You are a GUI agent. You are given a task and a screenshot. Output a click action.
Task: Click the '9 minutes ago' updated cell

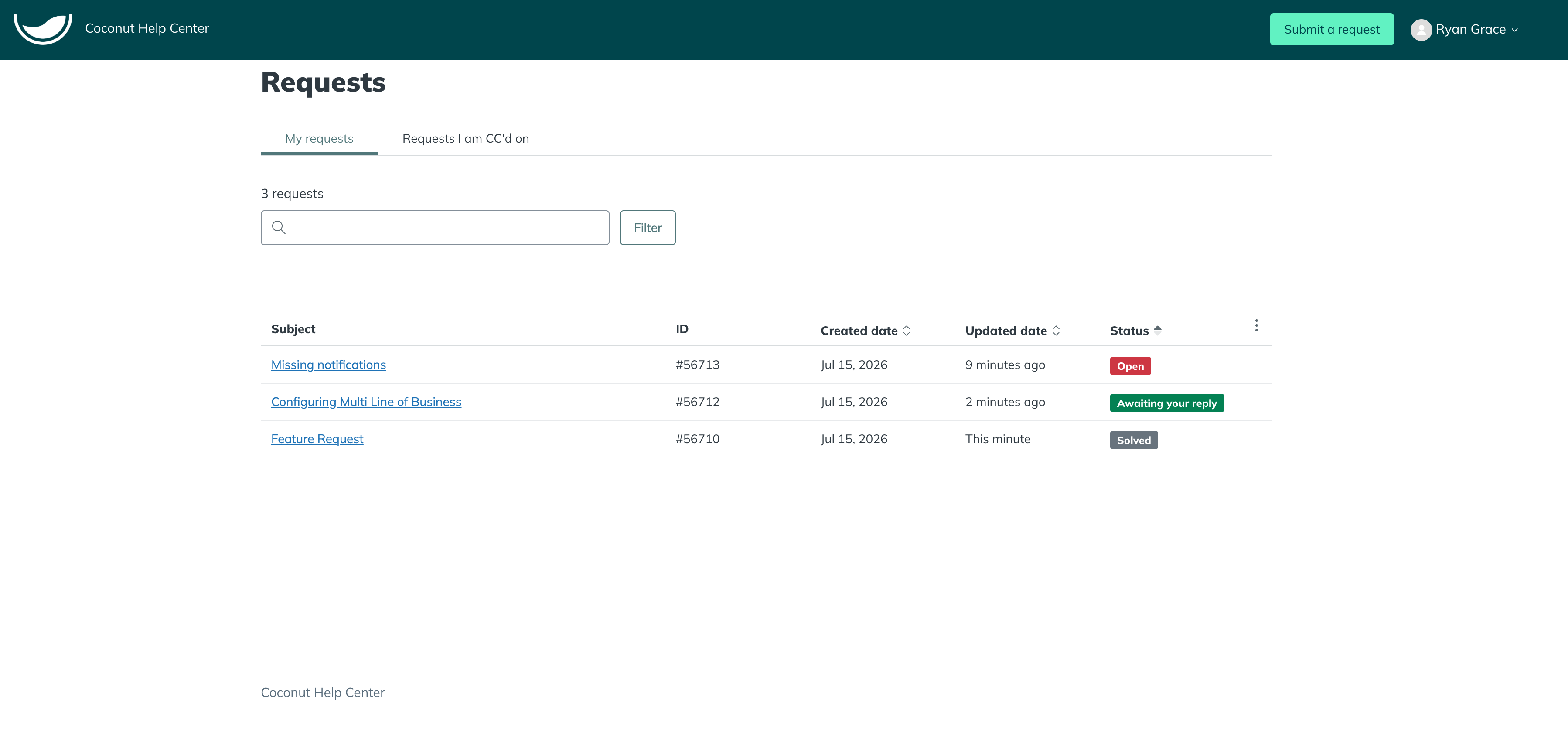coord(1005,365)
